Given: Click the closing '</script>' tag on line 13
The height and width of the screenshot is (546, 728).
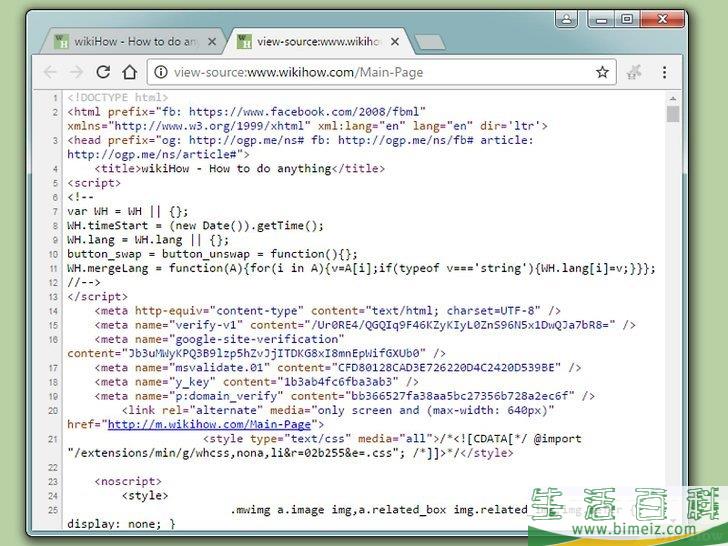Looking at the screenshot, I should (97, 297).
